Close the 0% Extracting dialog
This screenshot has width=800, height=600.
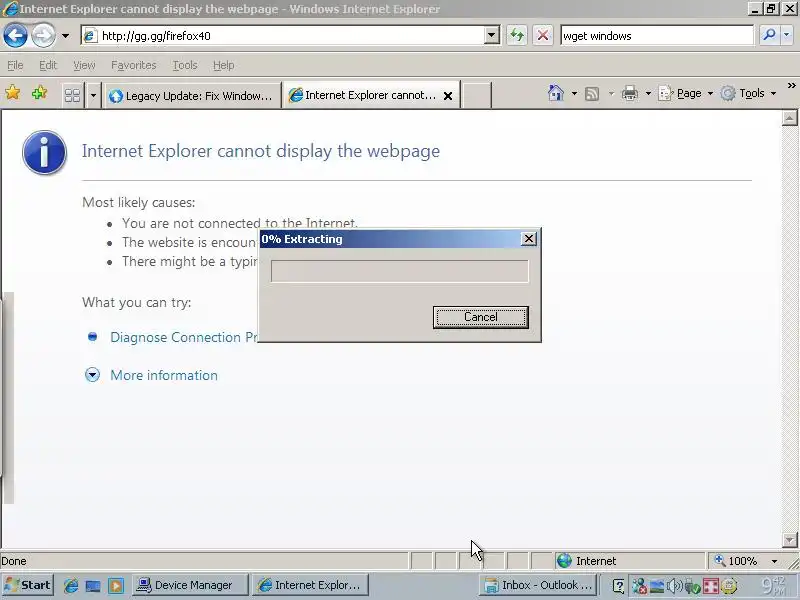[529, 239]
